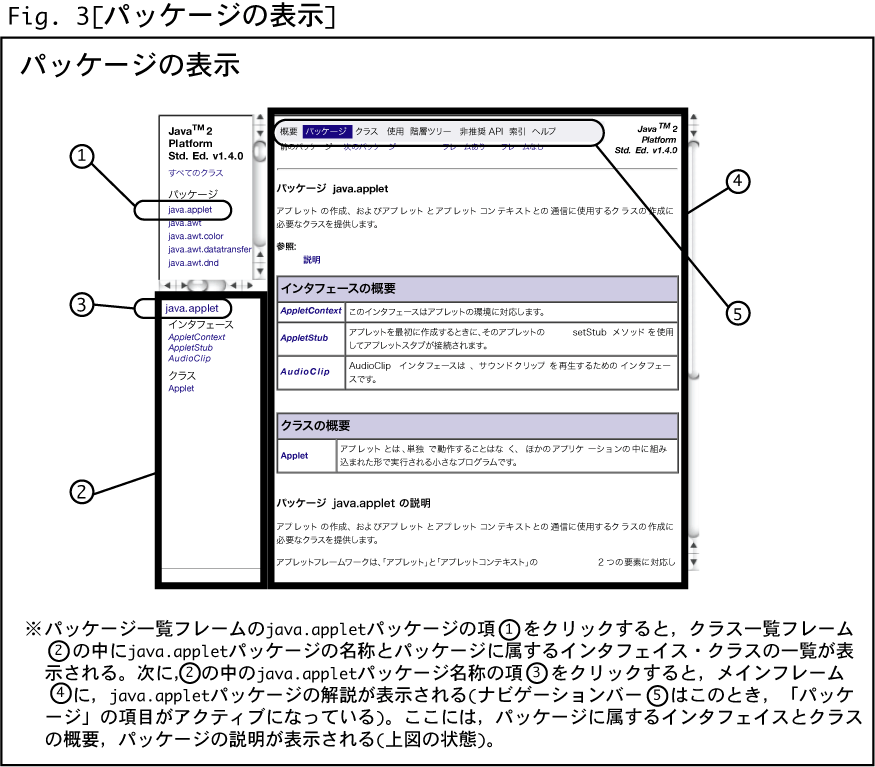Open AudioClip in the class list frame

[189, 358]
